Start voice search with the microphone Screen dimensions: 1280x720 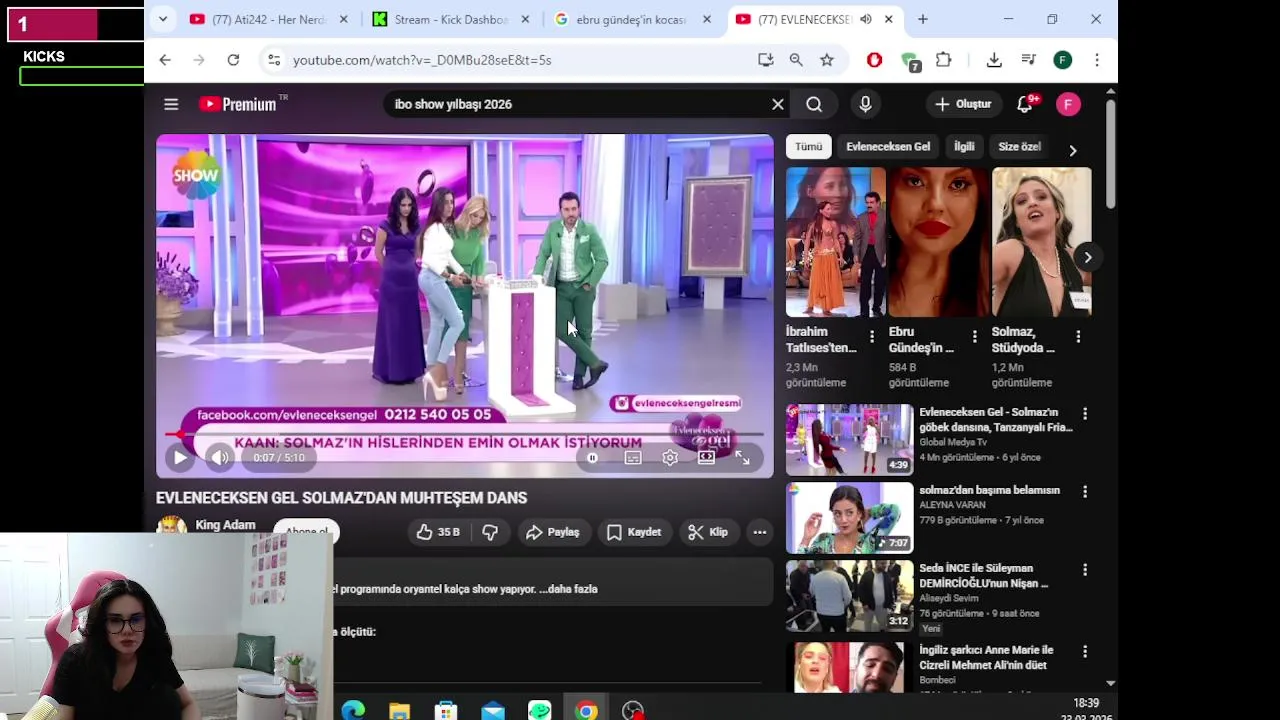coord(865,104)
